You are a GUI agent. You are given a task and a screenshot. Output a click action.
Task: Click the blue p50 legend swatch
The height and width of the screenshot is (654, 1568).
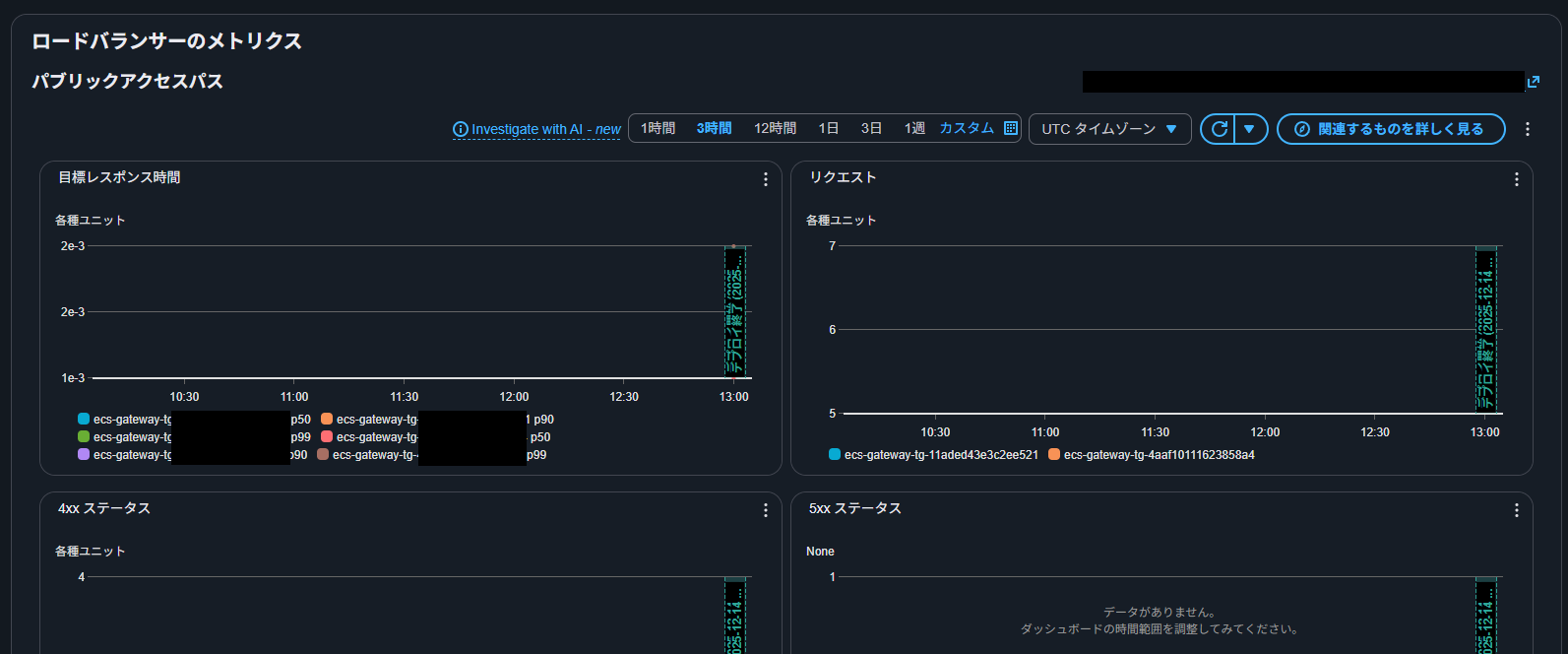tap(84, 420)
